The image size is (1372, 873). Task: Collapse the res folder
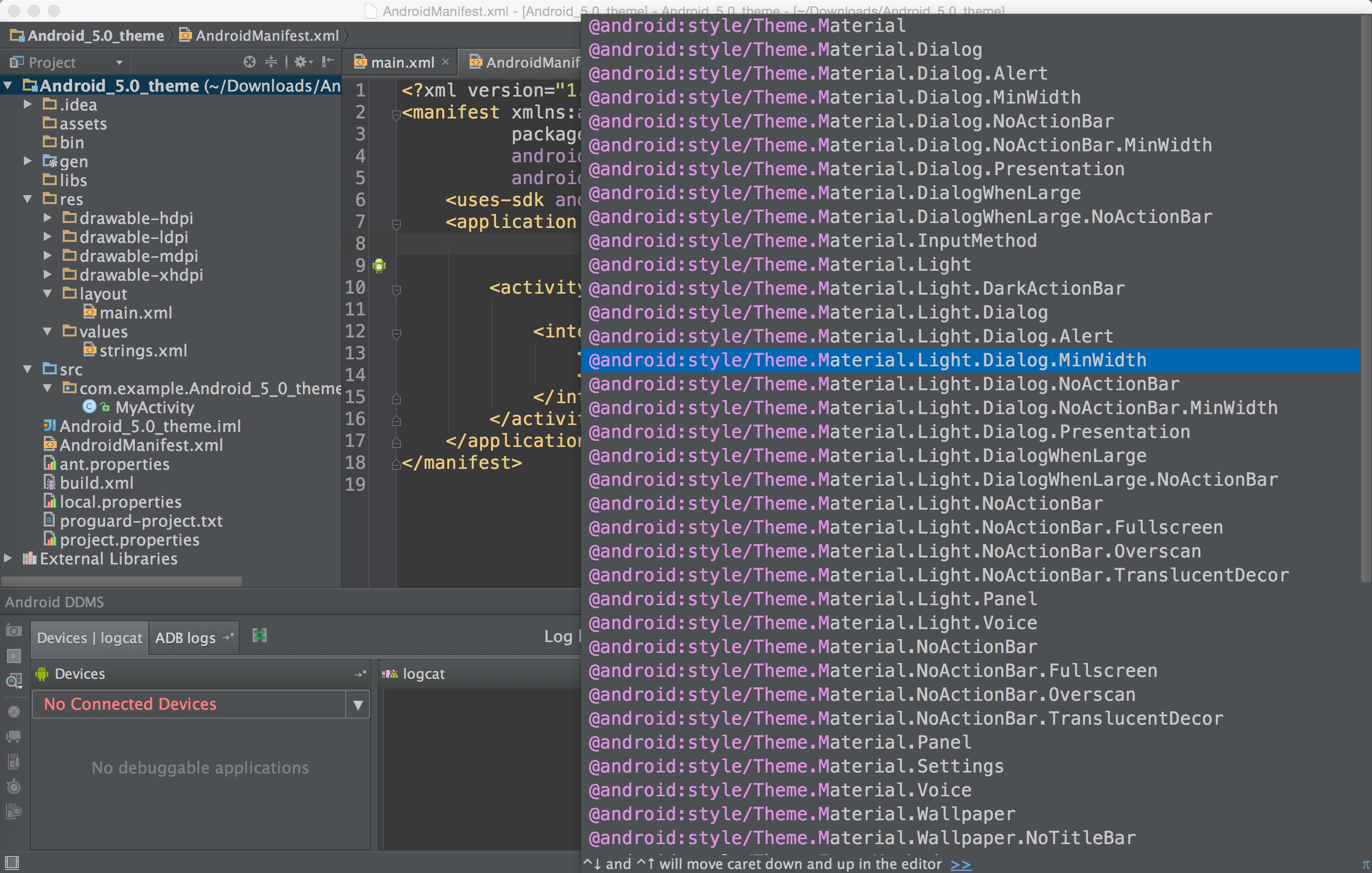(x=27, y=199)
